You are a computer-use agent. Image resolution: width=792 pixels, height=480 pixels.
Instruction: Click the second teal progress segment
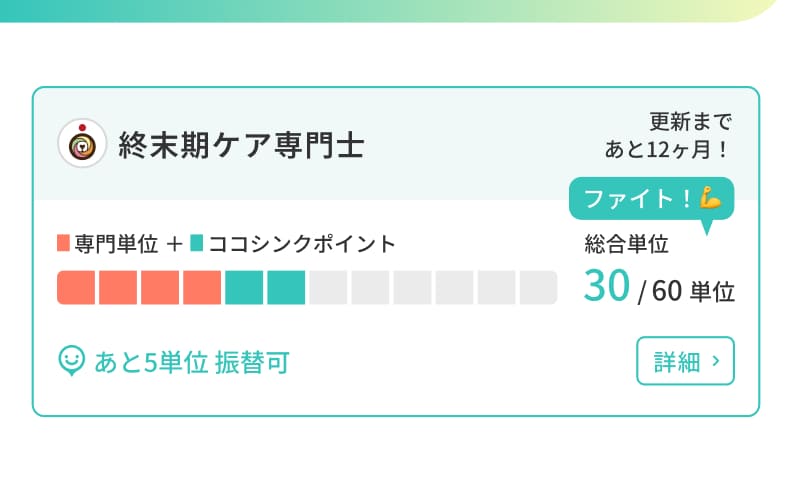tap(286, 287)
